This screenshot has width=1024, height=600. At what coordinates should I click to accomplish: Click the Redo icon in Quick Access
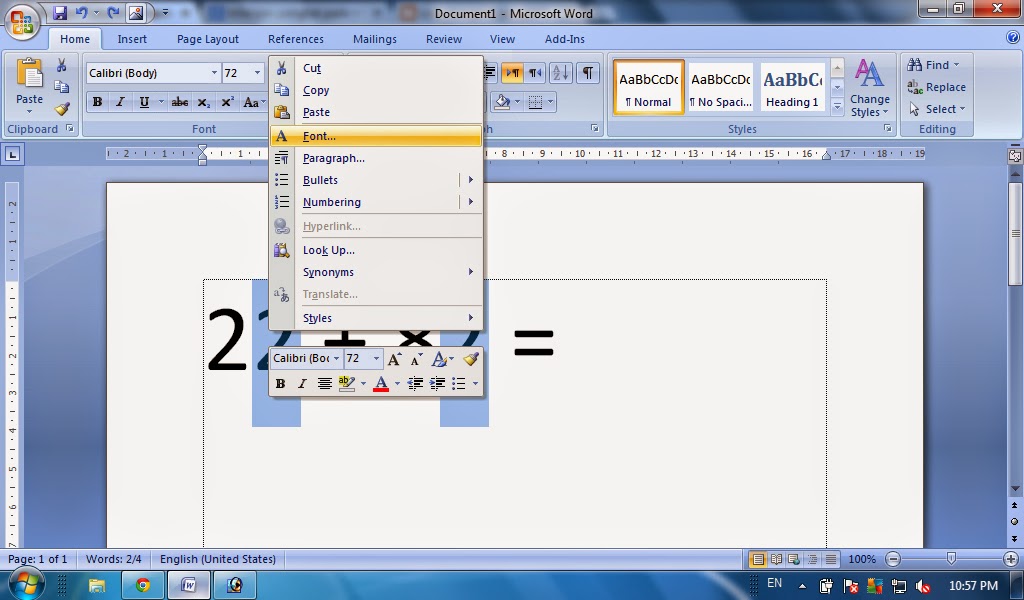coord(114,12)
